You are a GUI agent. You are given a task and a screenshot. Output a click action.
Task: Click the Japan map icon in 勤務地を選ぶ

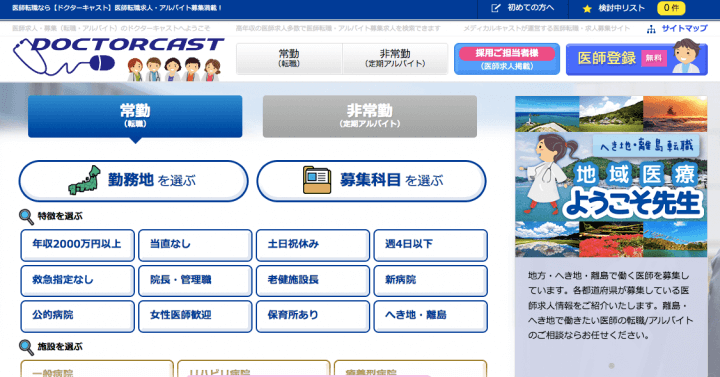click(x=85, y=180)
